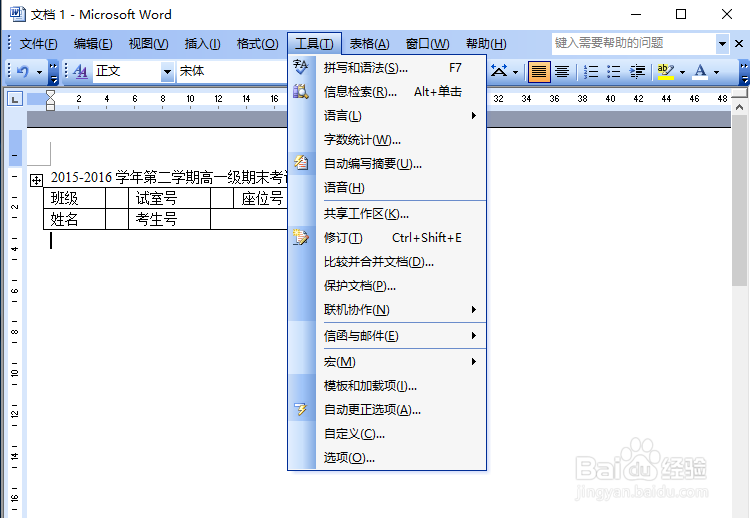750x518 pixels.
Task: Expand the 信函与邮件(E) submenu
Action: [387, 336]
